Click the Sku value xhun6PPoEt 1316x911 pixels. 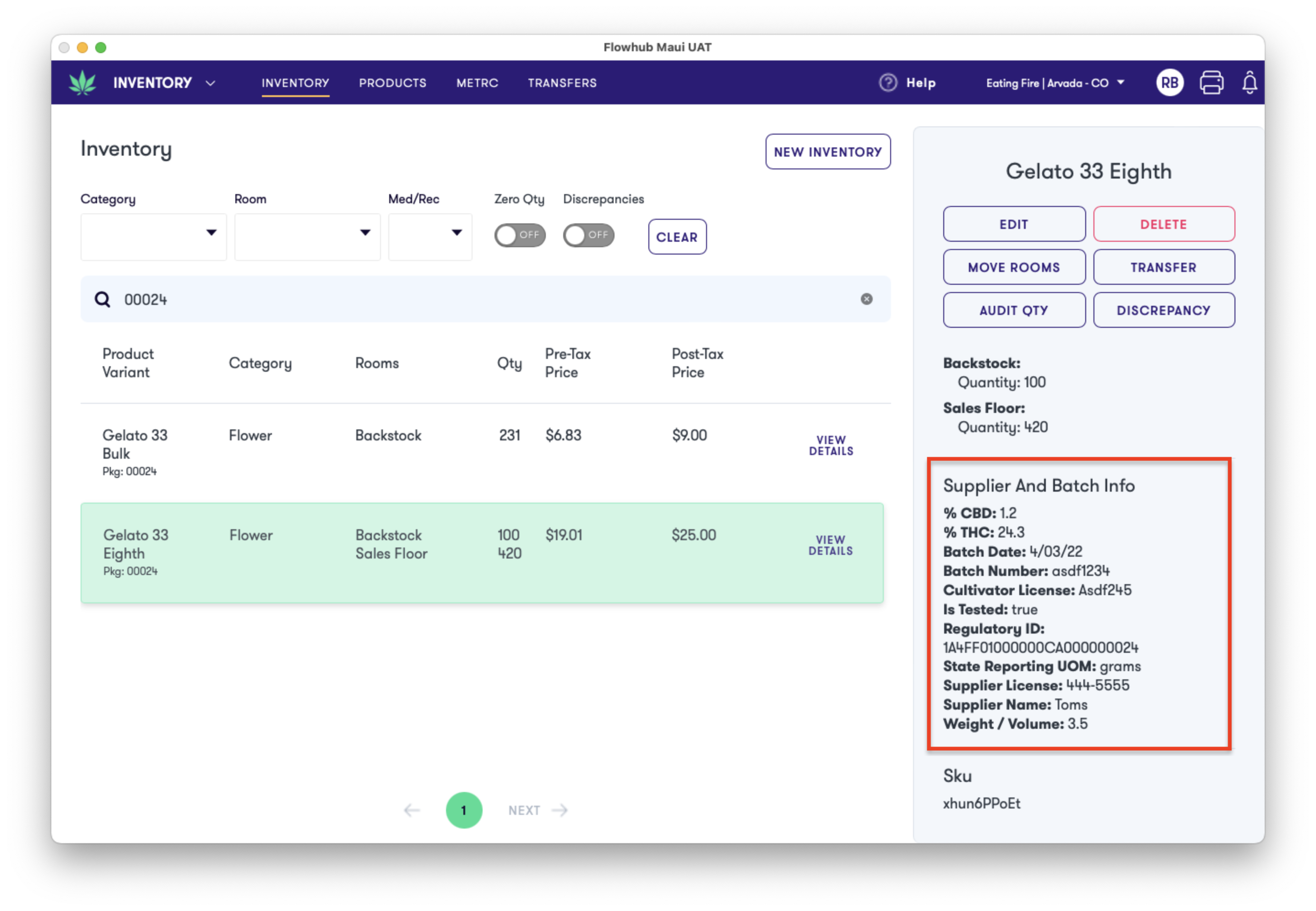[981, 804]
